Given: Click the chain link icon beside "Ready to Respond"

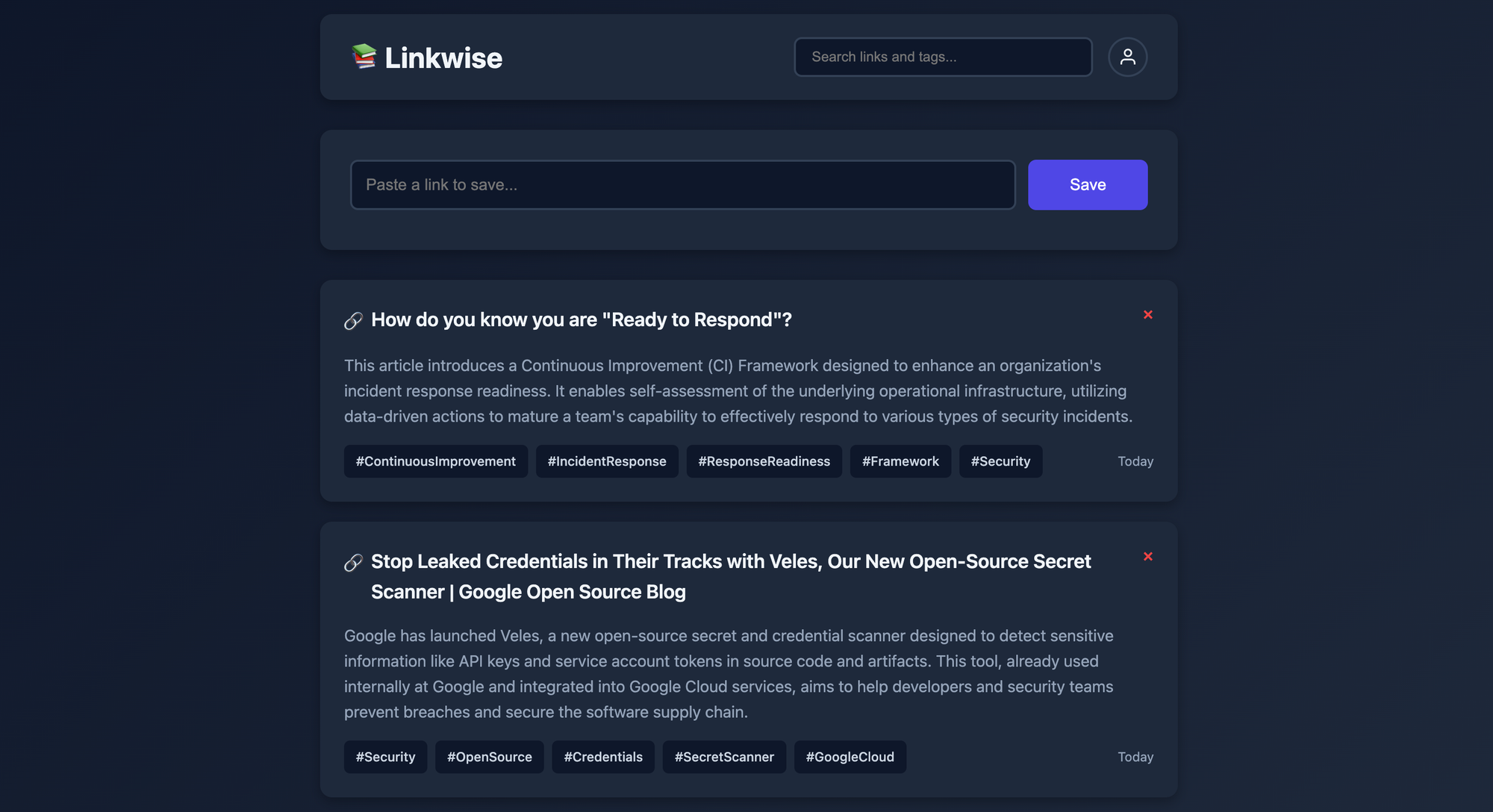Looking at the screenshot, I should point(354,319).
